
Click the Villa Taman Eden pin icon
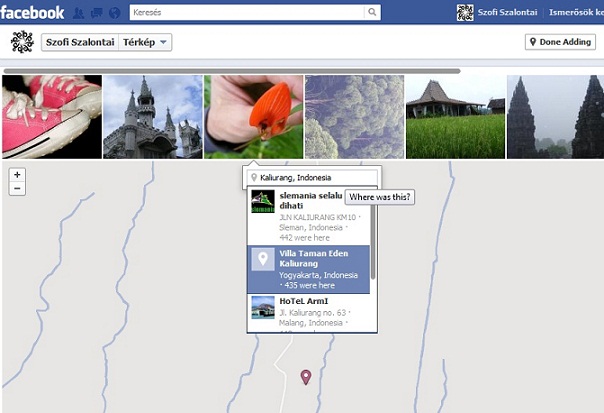click(x=263, y=259)
